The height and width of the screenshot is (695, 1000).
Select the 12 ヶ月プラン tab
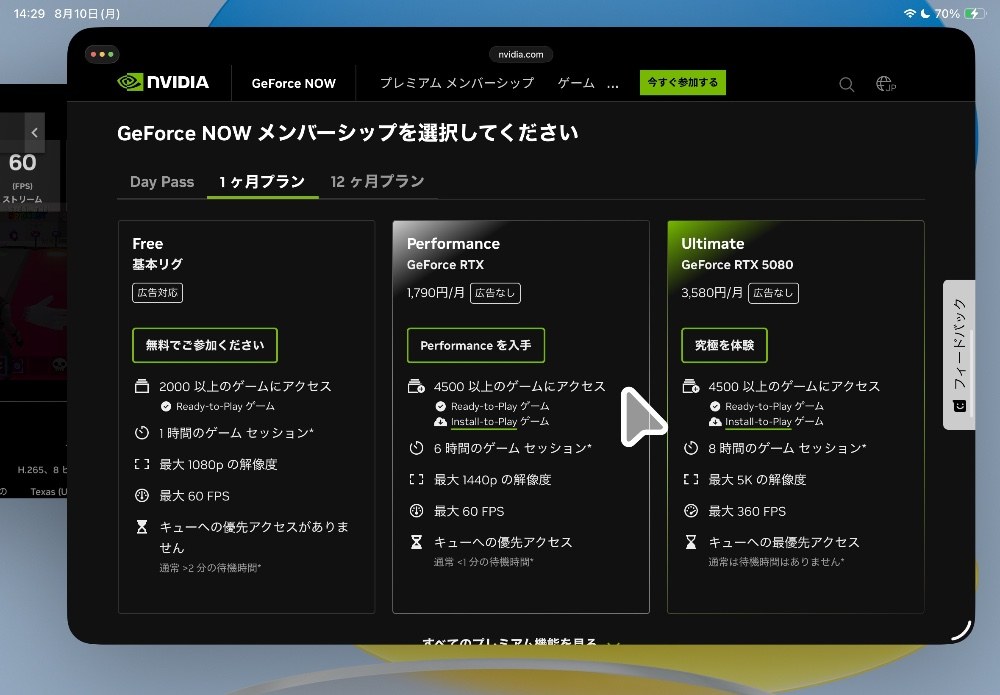[x=378, y=182]
